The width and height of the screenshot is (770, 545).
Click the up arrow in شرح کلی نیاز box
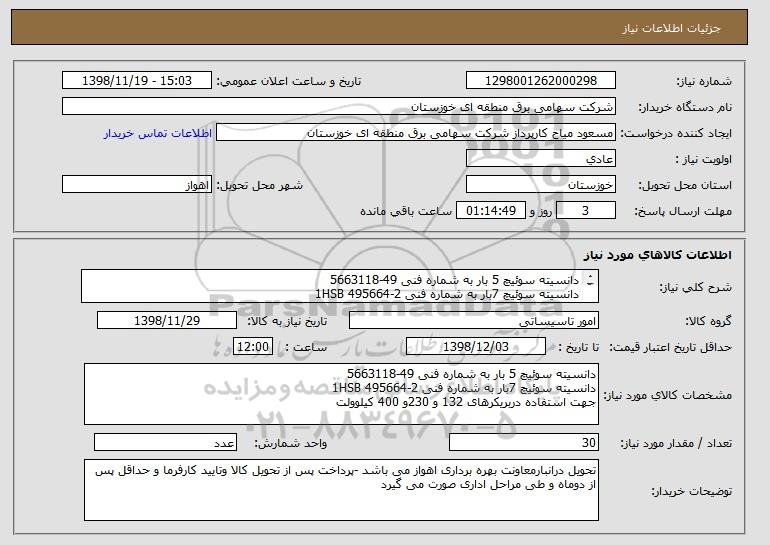click(590, 275)
